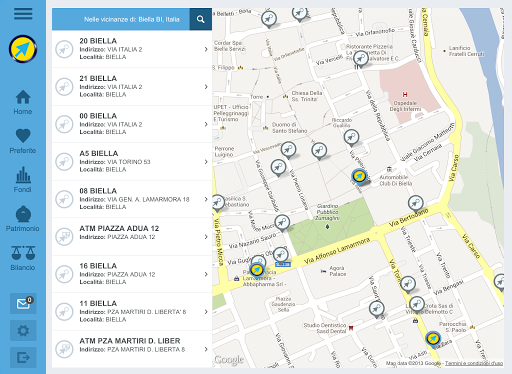Open Bilancio scales section

23,258
